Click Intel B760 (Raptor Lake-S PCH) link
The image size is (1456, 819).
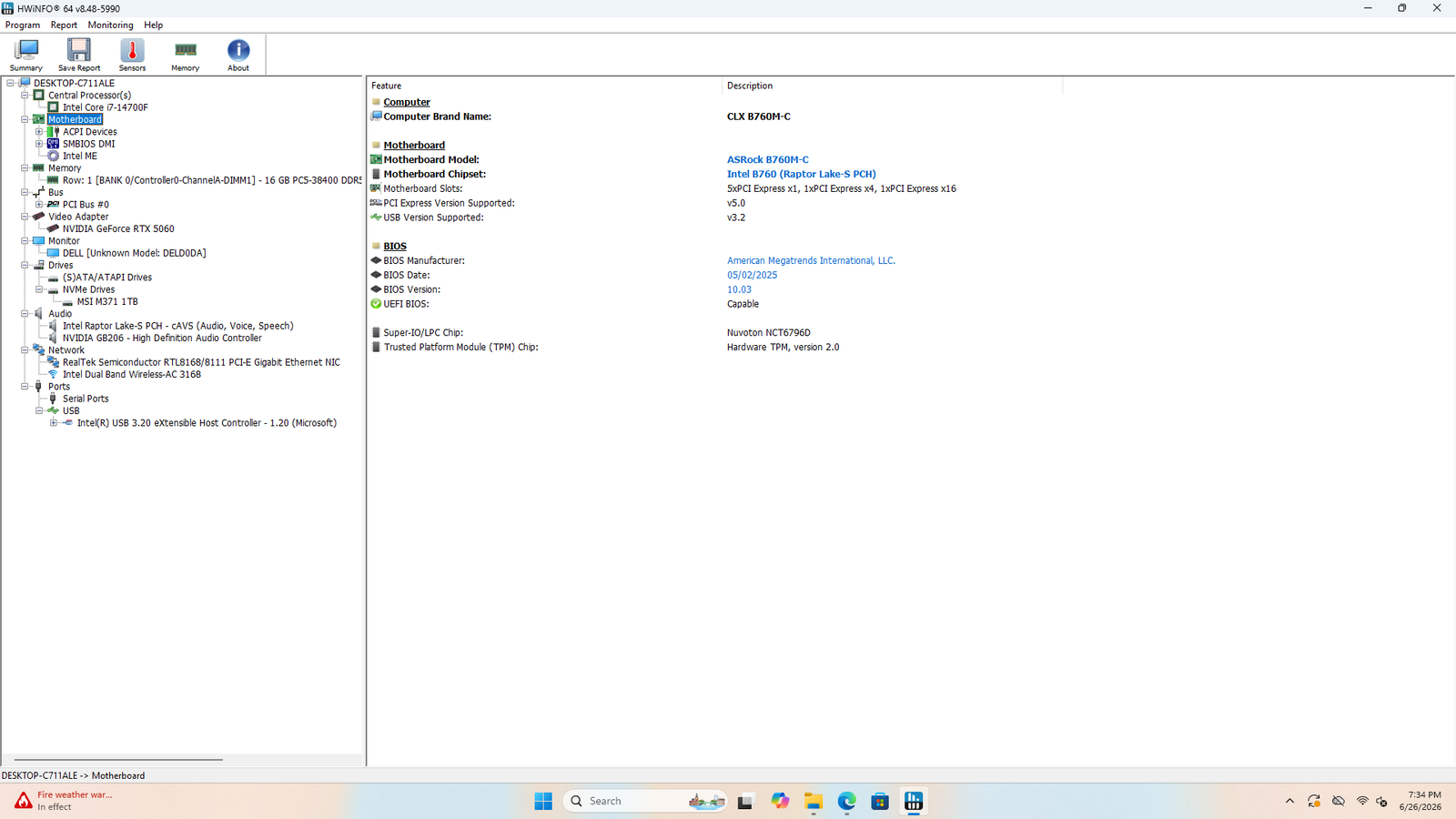click(x=801, y=174)
